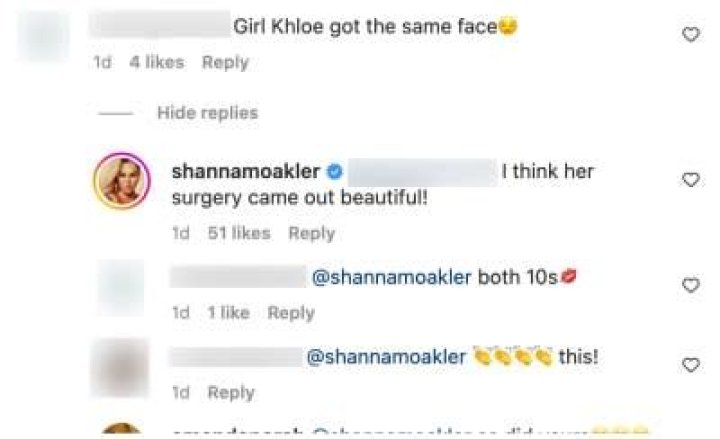Reply to the "this!" comment
Screen dimensions: 720x439
click(230, 392)
